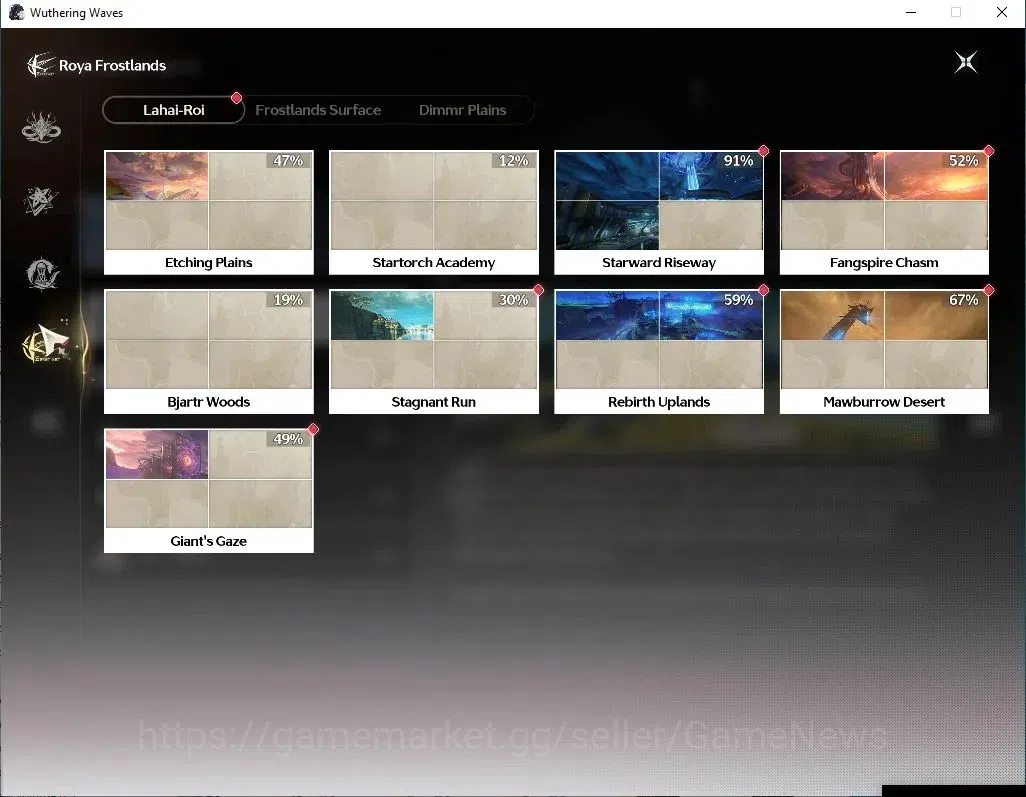Click the Wuthering Waves app icon in title bar
This screenshot has height=797, width=1026.
coord(16,12)
